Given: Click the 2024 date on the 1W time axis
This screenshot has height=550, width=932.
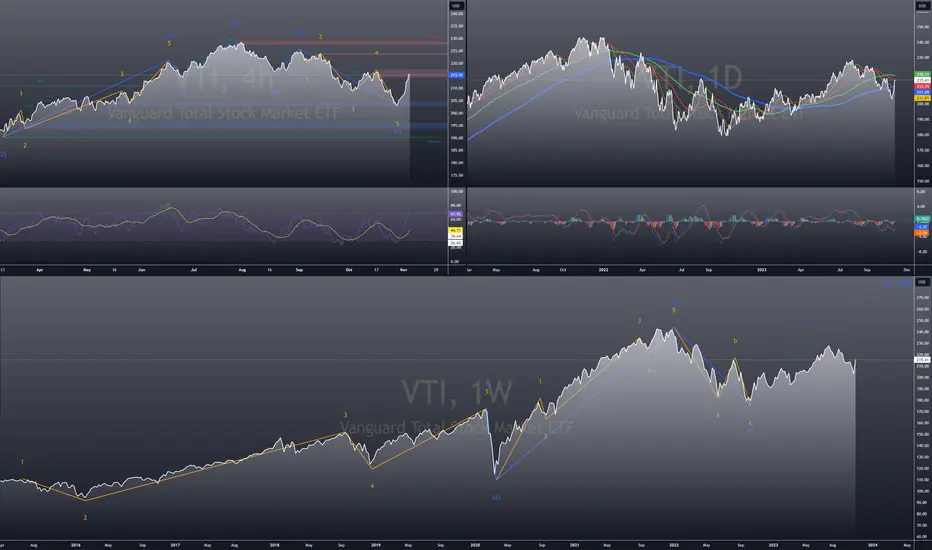Looking at the screenshot, I should coord(873,545).
